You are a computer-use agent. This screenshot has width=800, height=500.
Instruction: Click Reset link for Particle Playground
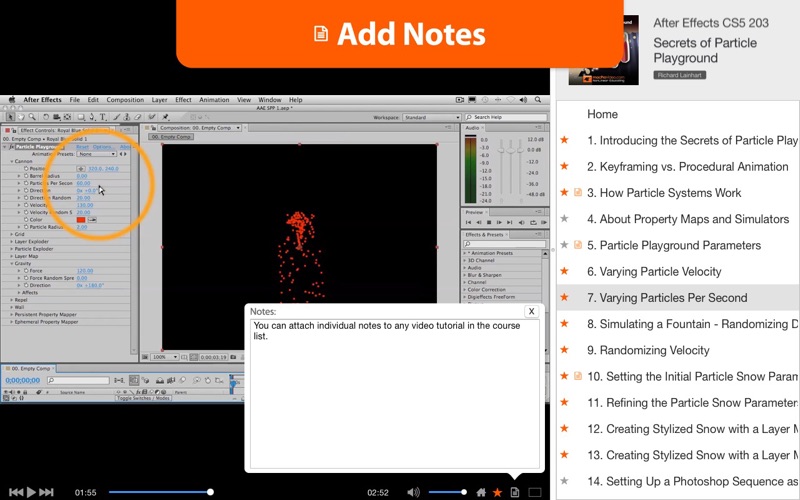pos(82,147)
